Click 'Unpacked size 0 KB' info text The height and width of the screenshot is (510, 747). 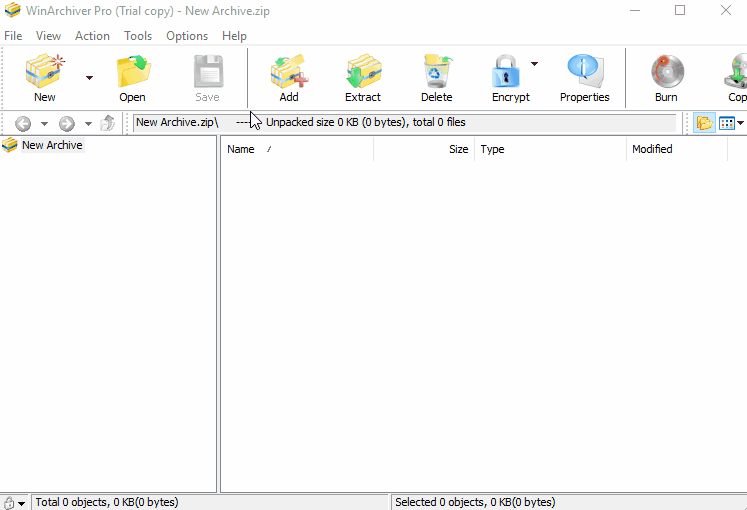(365, 122)
